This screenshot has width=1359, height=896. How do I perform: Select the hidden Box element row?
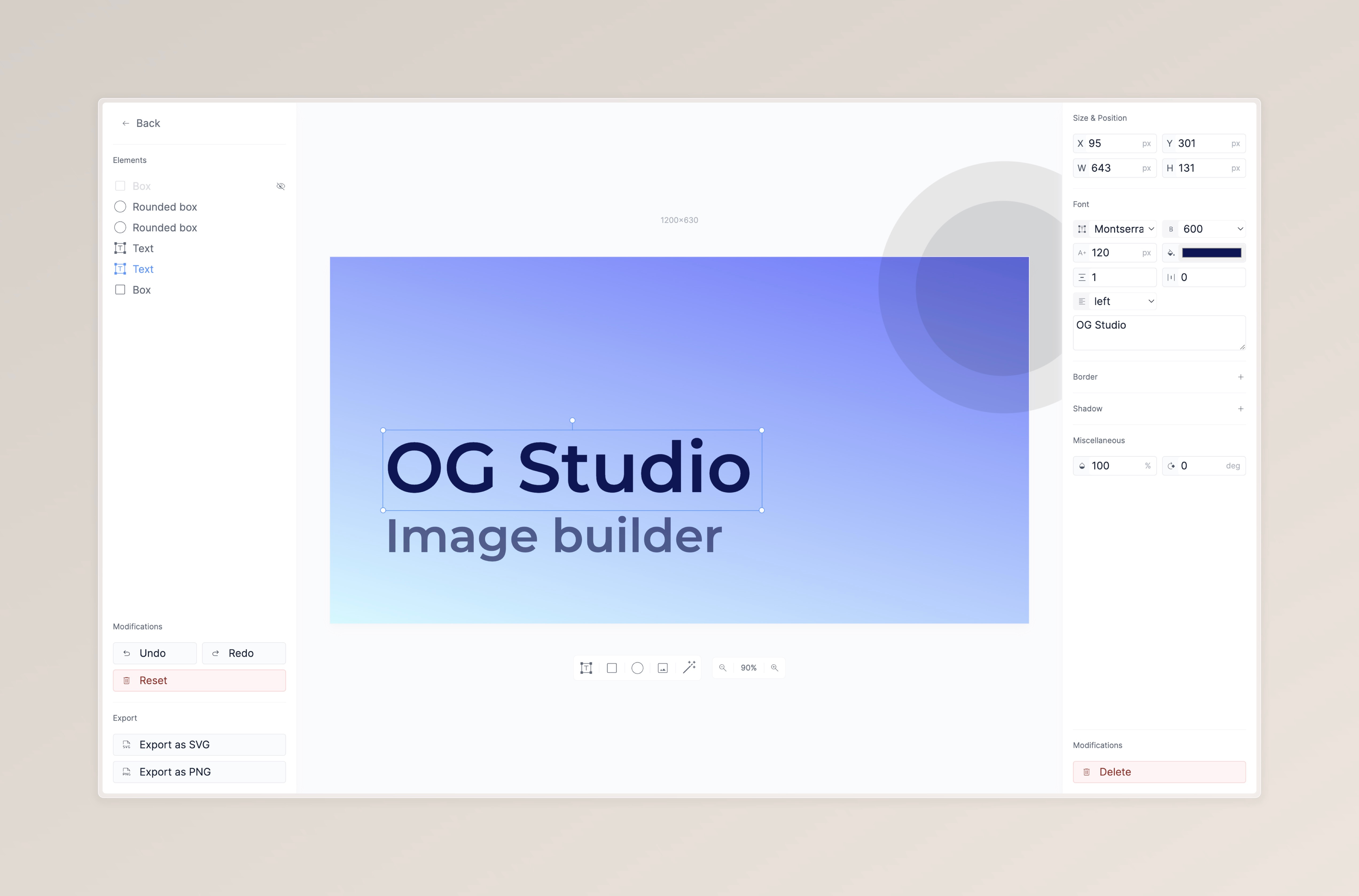click(x=199, y=186)
